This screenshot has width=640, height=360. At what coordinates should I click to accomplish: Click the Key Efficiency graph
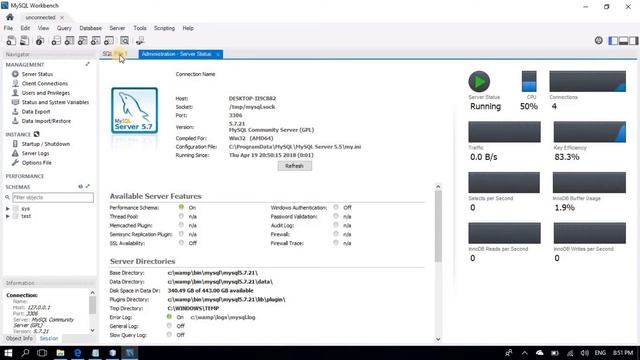point(589,132)
